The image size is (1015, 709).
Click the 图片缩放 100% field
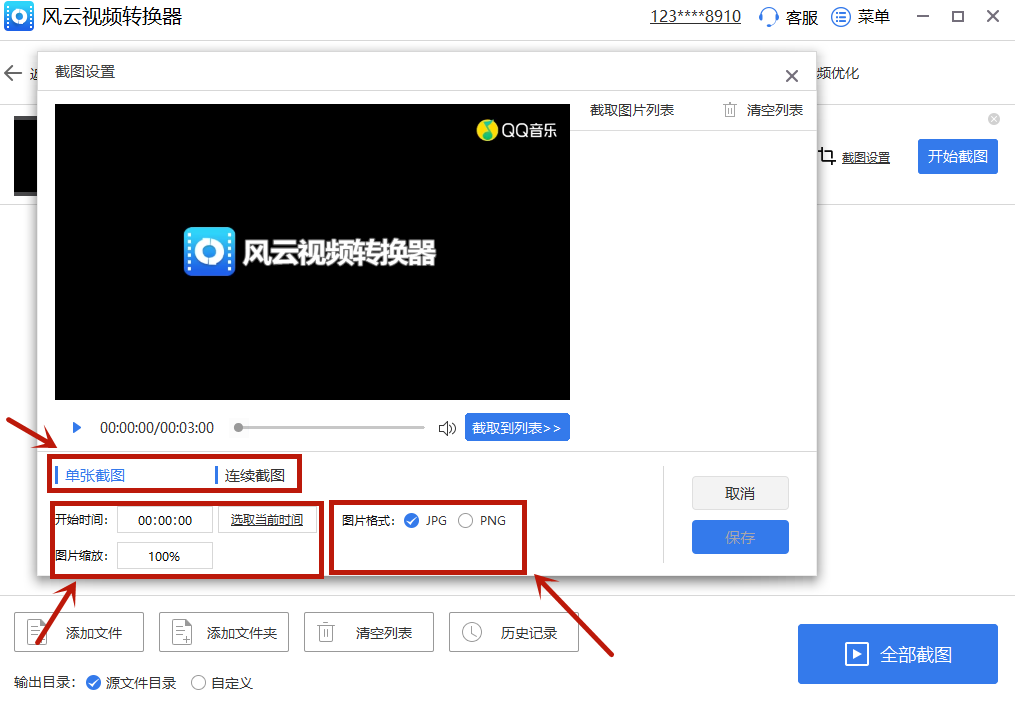(x=165, y=556)
